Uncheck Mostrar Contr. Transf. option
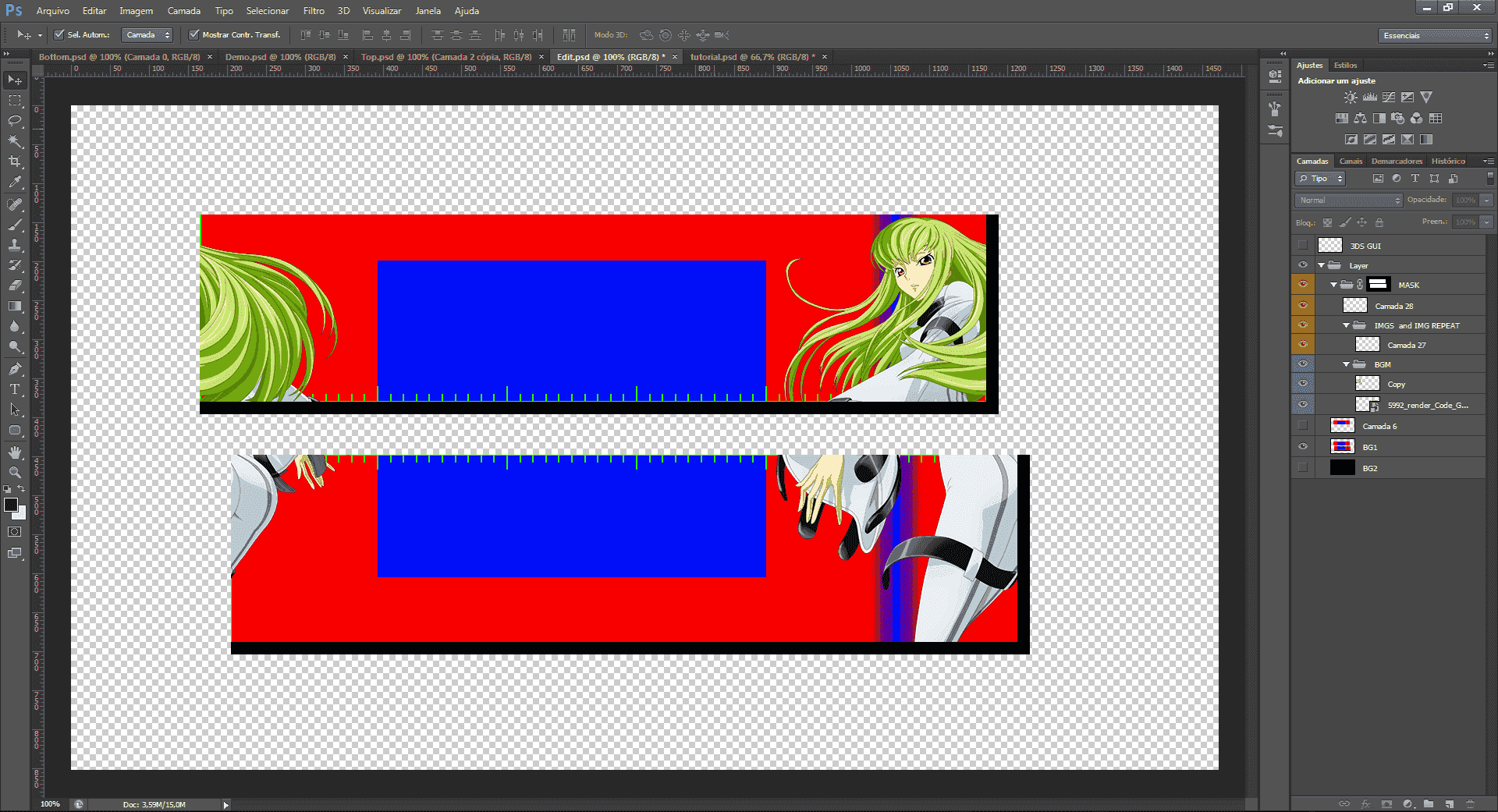 [194, 34]
